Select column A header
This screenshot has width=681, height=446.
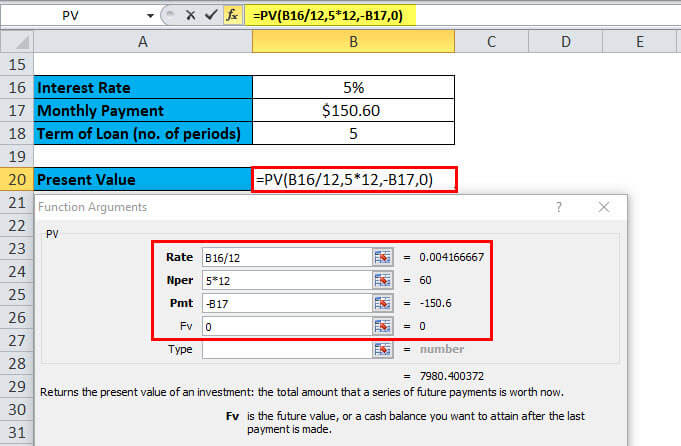(143, 42)
